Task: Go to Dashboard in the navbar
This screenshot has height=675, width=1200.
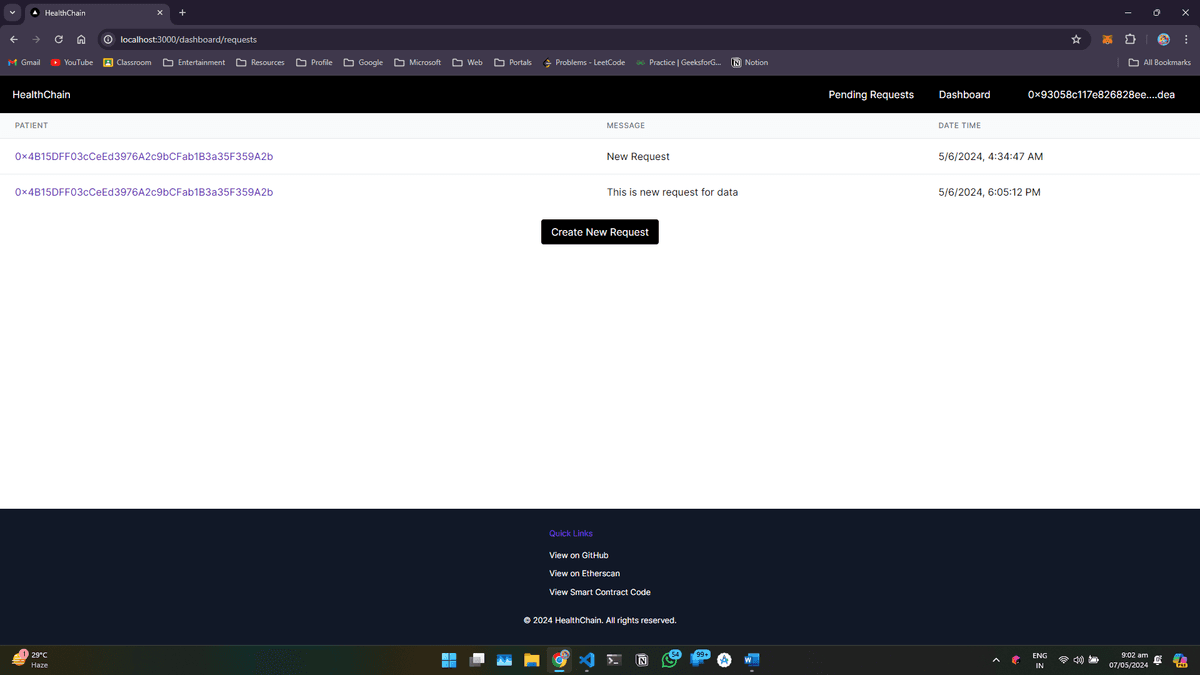Action: 964,95
